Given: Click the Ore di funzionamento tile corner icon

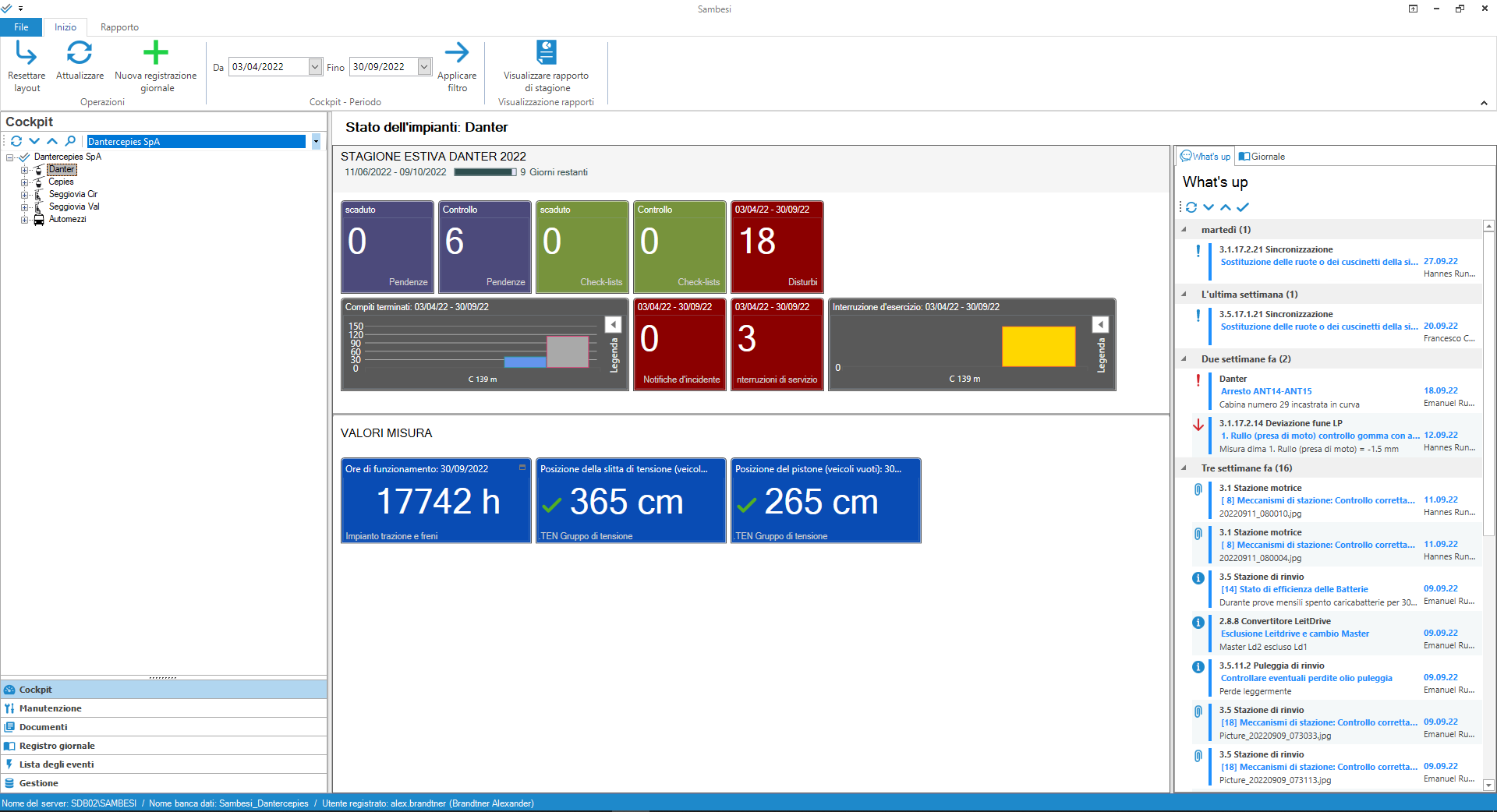Looking at the screenshot, I should point(522,468).
